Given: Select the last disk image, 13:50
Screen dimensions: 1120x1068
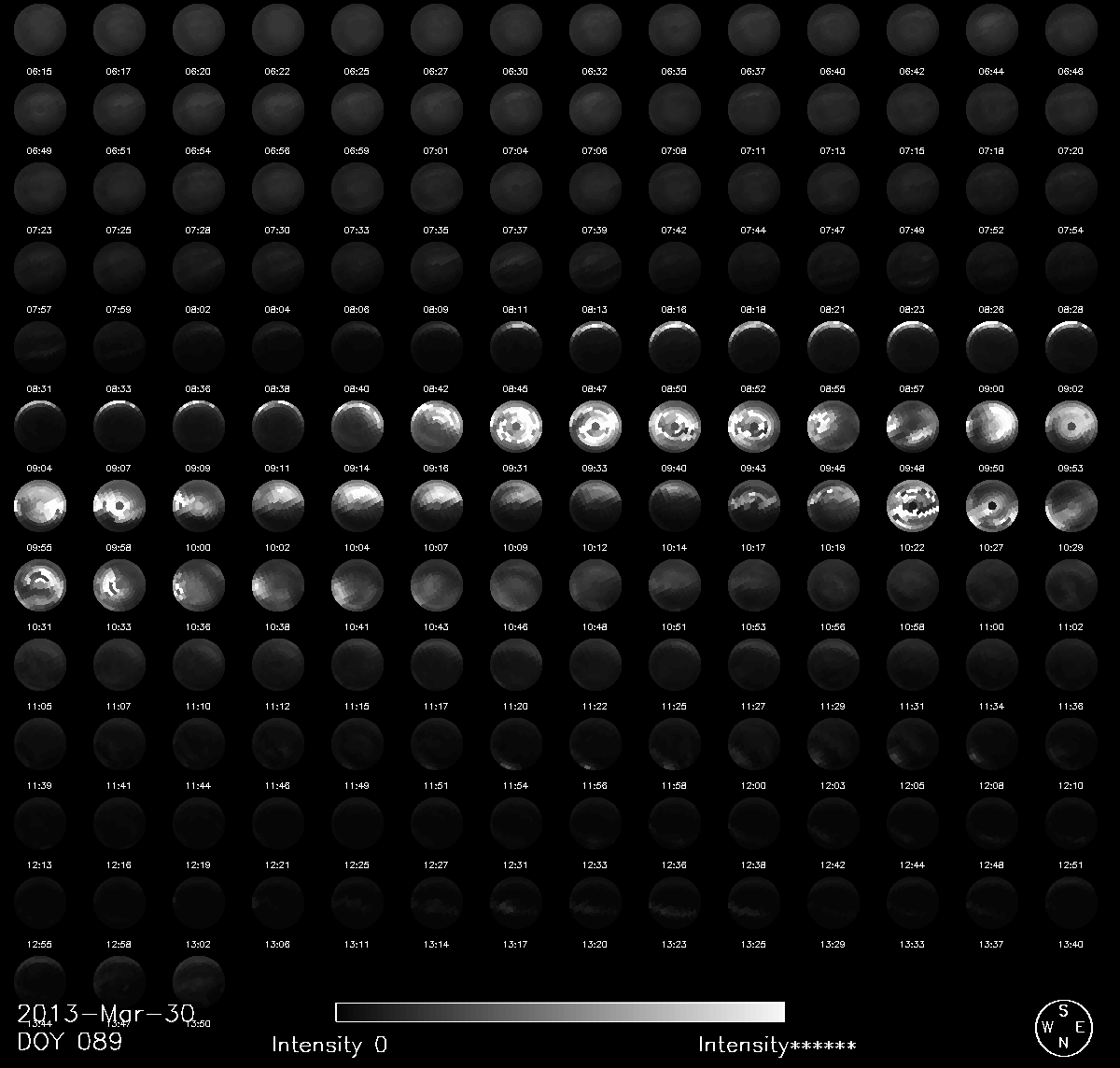Looking at the screenshot, I should coord(199,980).
